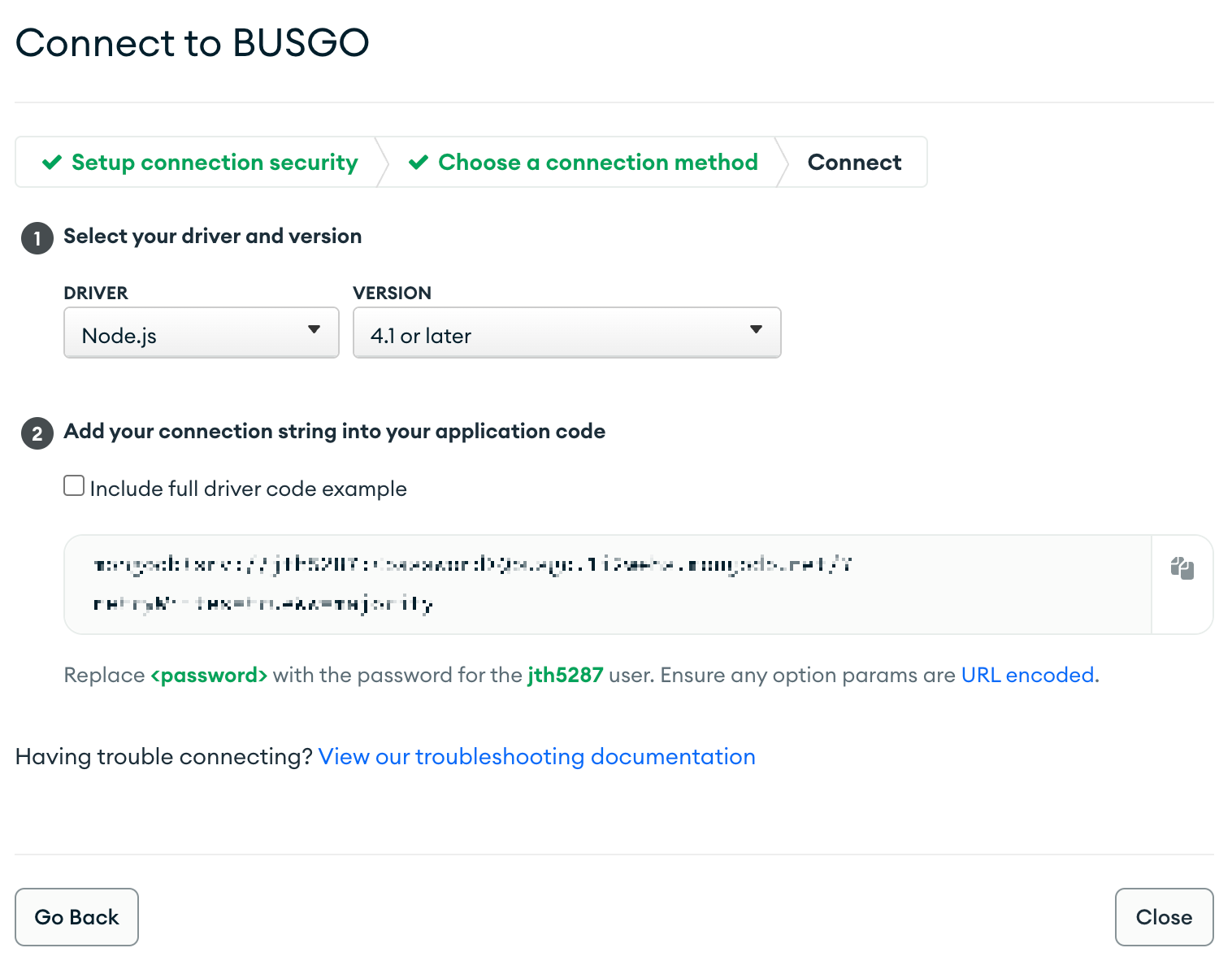Click the jth5287 username text
This screenshot has height=961, width=1232.
[x=566, y=675]
